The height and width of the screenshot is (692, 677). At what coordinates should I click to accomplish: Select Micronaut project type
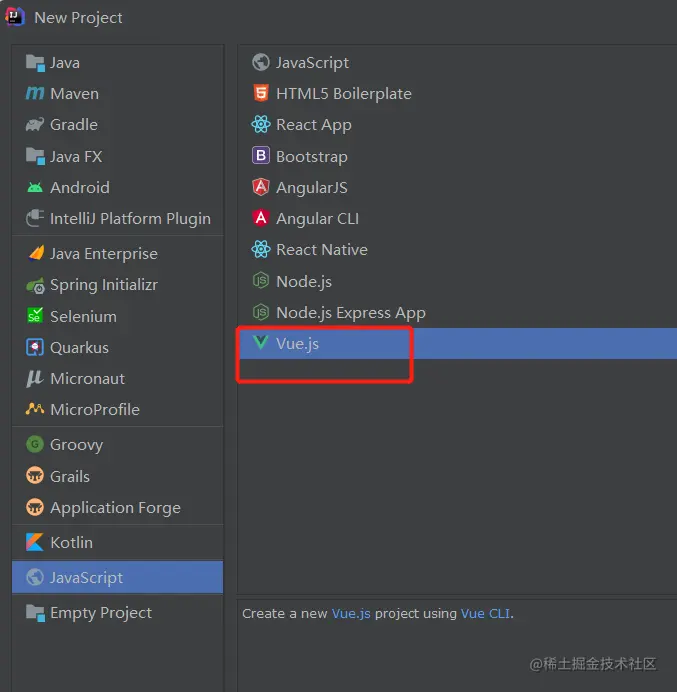pos(117,379)
